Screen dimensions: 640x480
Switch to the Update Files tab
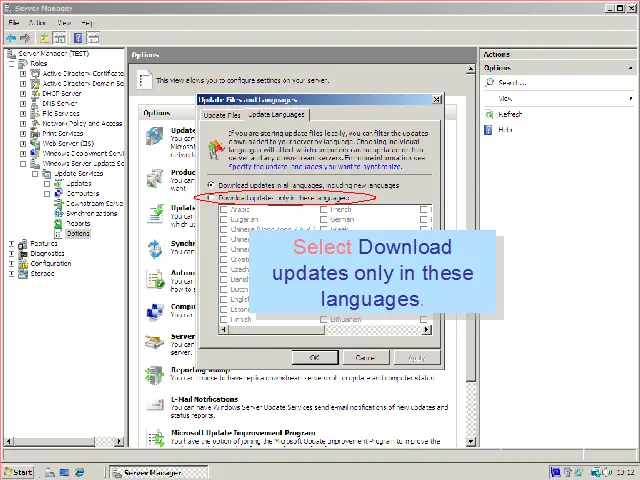(222, 115)
